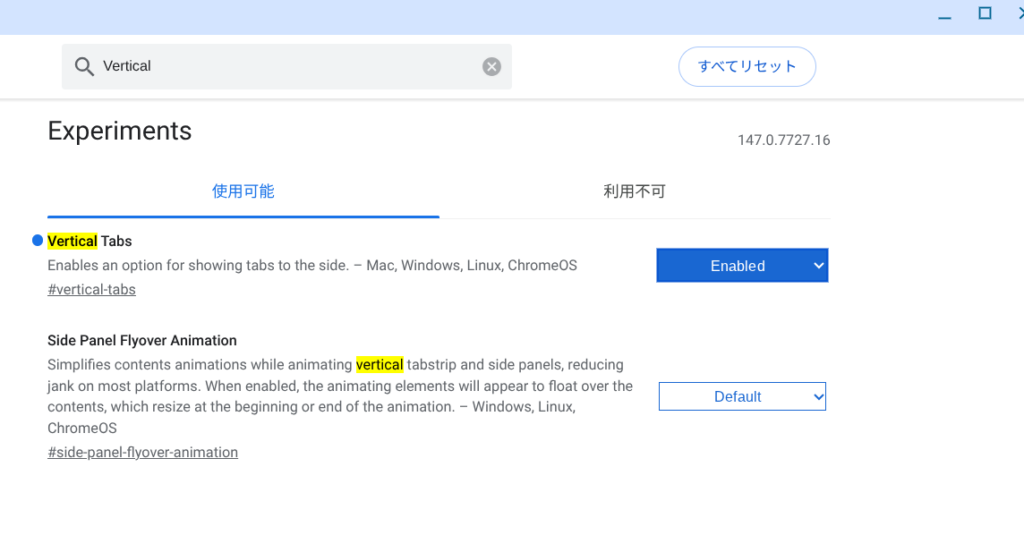Switch to the 使用可能 tab
The width and height of the screenshot is (1024, 535).
(x=243, y=191)
